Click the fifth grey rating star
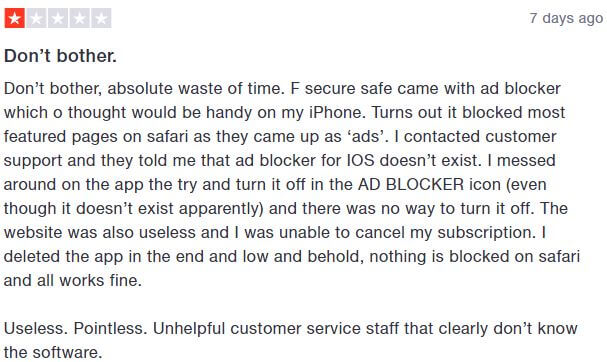Viewport: 607px width, 362px height. (x=101, y=18)
